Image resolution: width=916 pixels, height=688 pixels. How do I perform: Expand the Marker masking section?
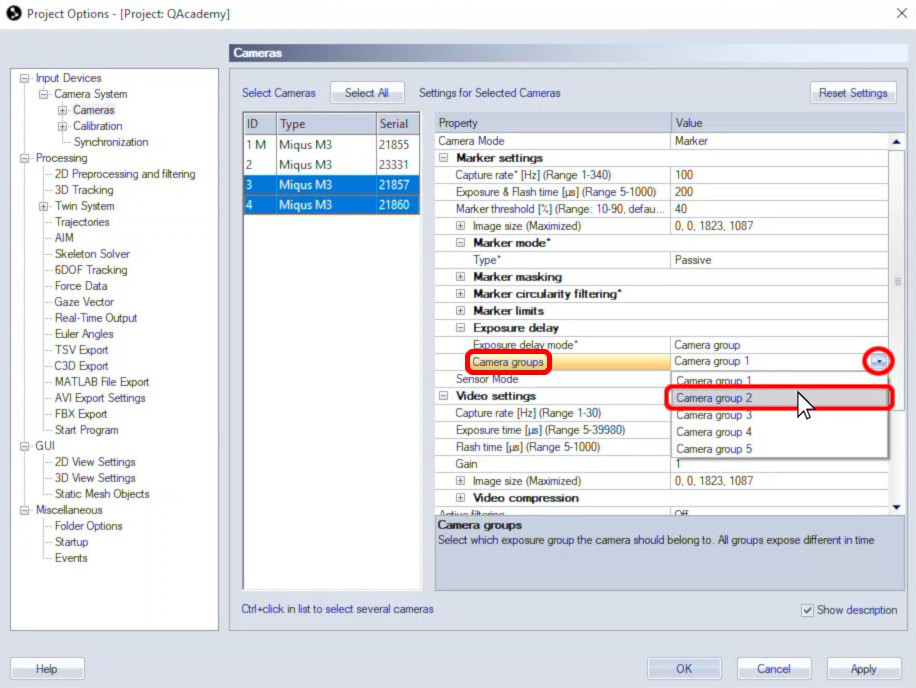tap(460, 277)
